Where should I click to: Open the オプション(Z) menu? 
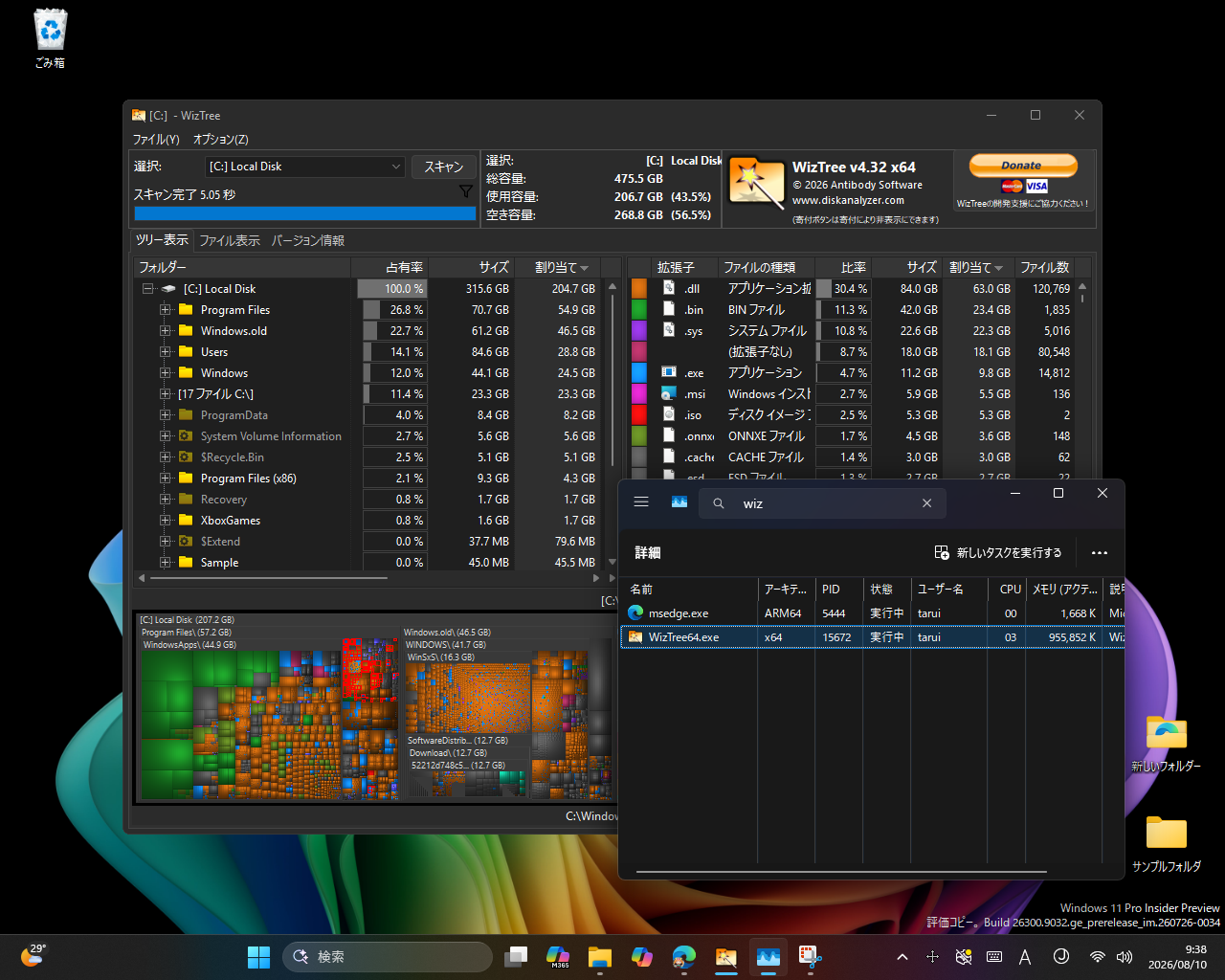tap(220, 139)
